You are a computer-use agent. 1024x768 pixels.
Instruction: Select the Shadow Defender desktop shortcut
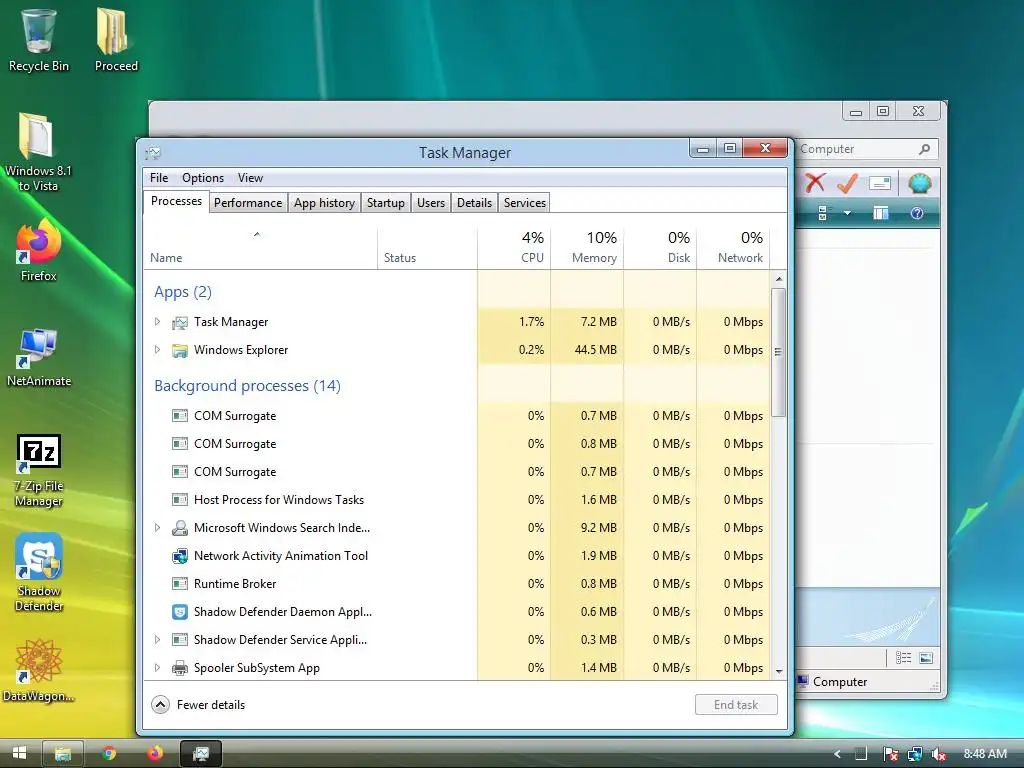coord(39,573)
